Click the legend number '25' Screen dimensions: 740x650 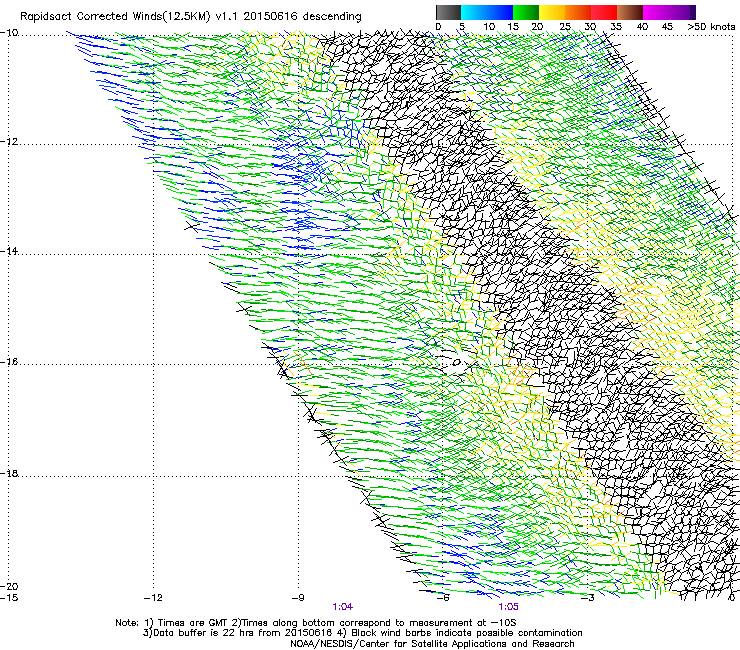pos(565,27)
